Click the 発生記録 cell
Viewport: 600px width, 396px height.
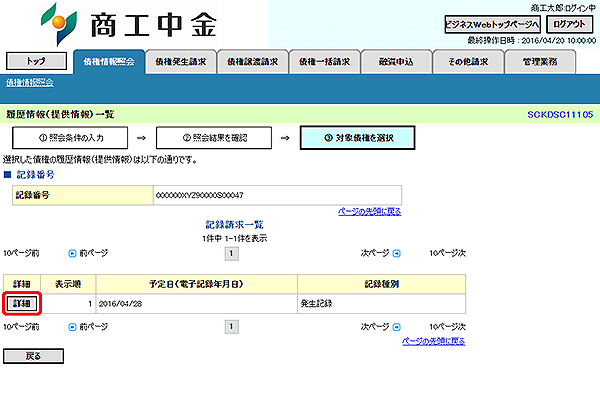[x=382, y=304]
